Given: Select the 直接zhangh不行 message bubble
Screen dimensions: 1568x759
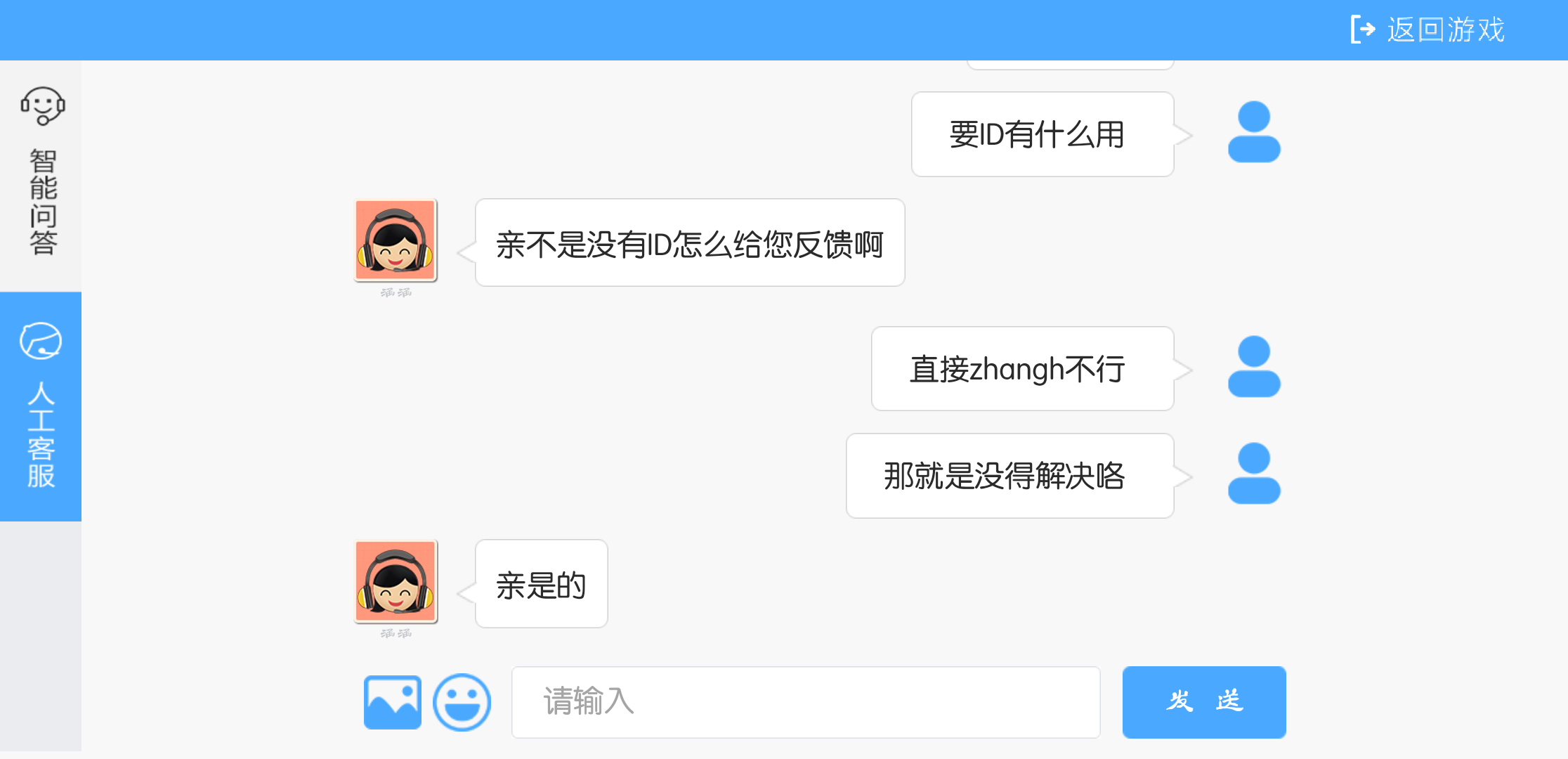Looking at the screenshot, I should pyautogui.click(x=1023, y=368).
